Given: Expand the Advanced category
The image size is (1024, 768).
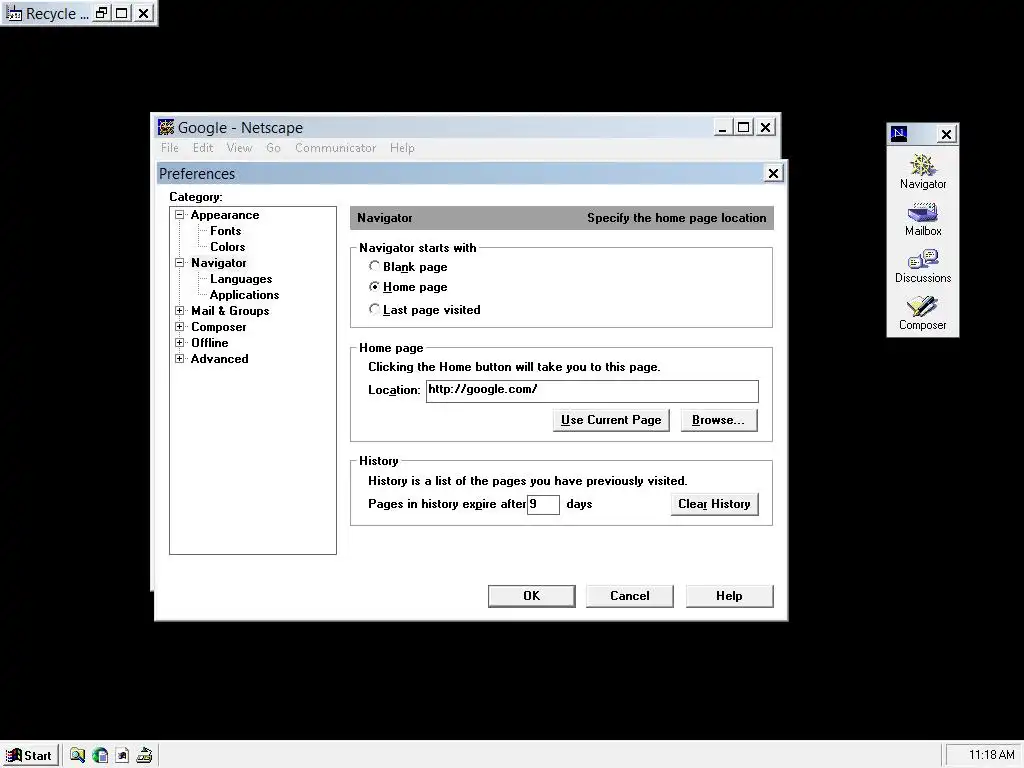Looking at the screenshot, I should coord(180,359).
